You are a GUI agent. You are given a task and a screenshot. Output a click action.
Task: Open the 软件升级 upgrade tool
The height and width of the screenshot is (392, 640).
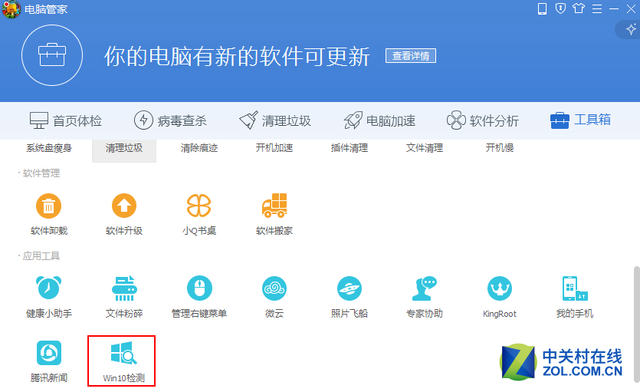(124, 214)
